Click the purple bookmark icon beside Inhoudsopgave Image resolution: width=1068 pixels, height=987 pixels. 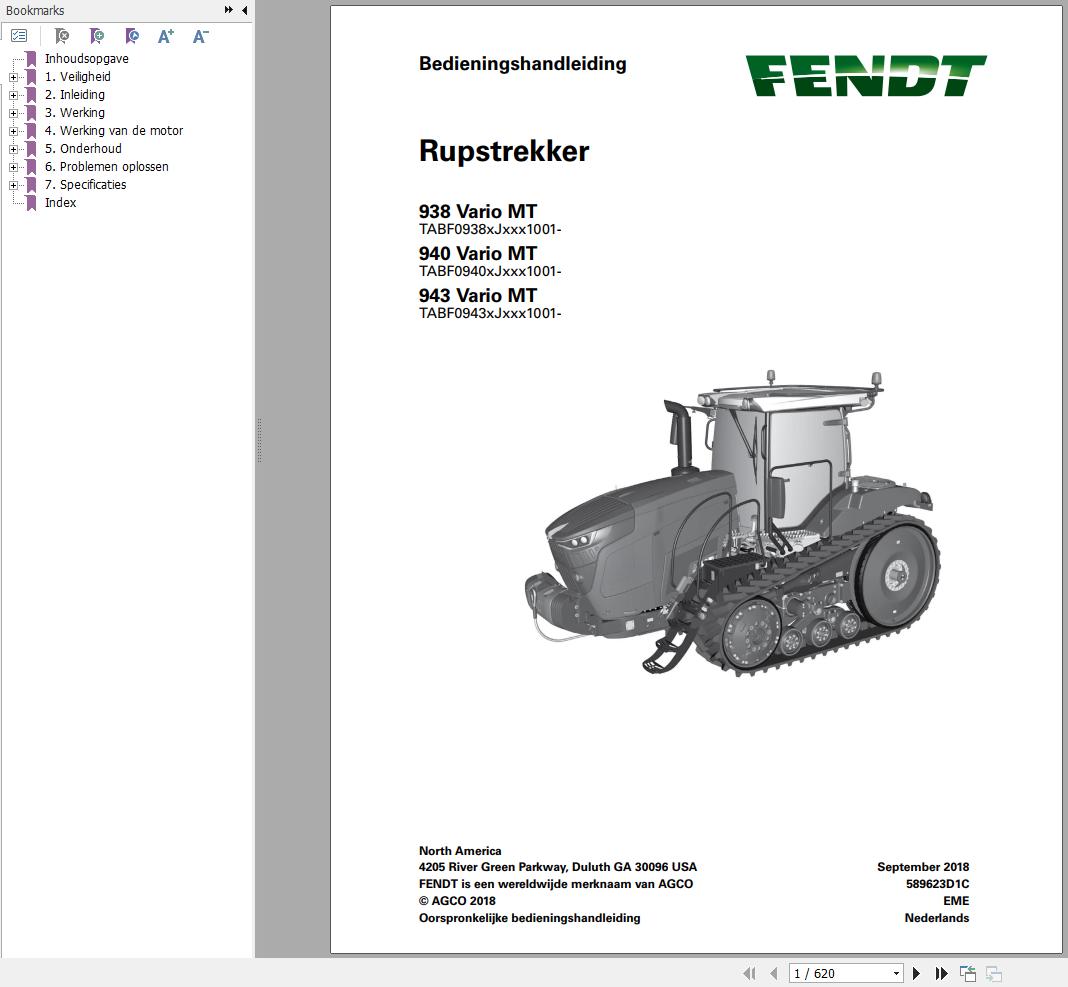point(31,59)
